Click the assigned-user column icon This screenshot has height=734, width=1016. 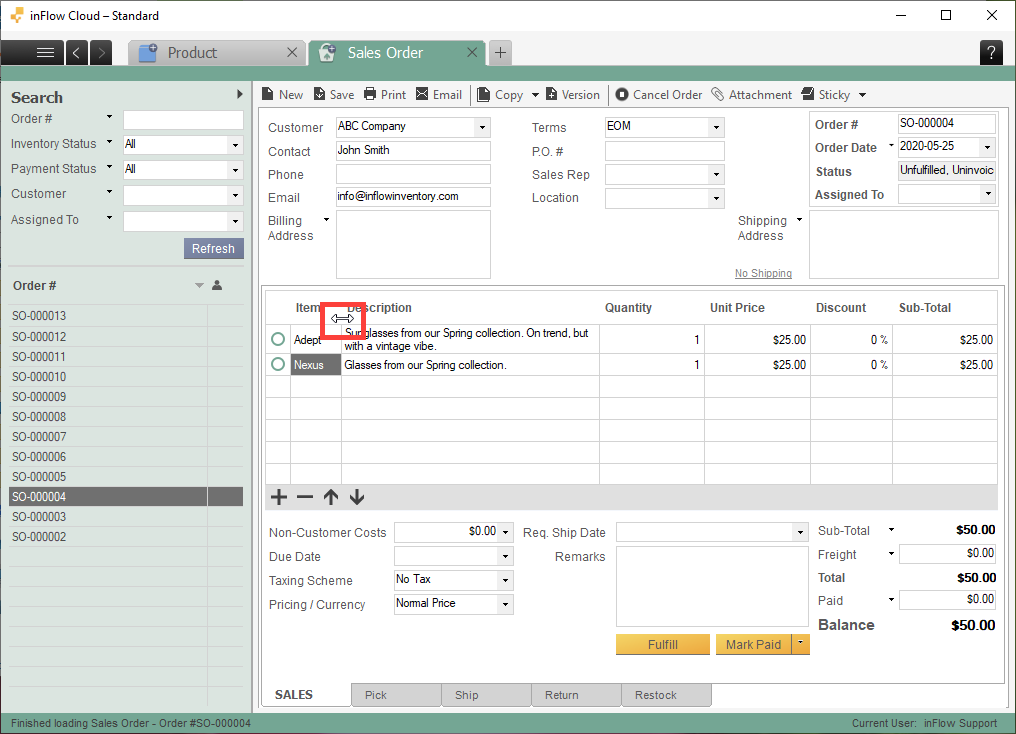click(x=217, y=285)
